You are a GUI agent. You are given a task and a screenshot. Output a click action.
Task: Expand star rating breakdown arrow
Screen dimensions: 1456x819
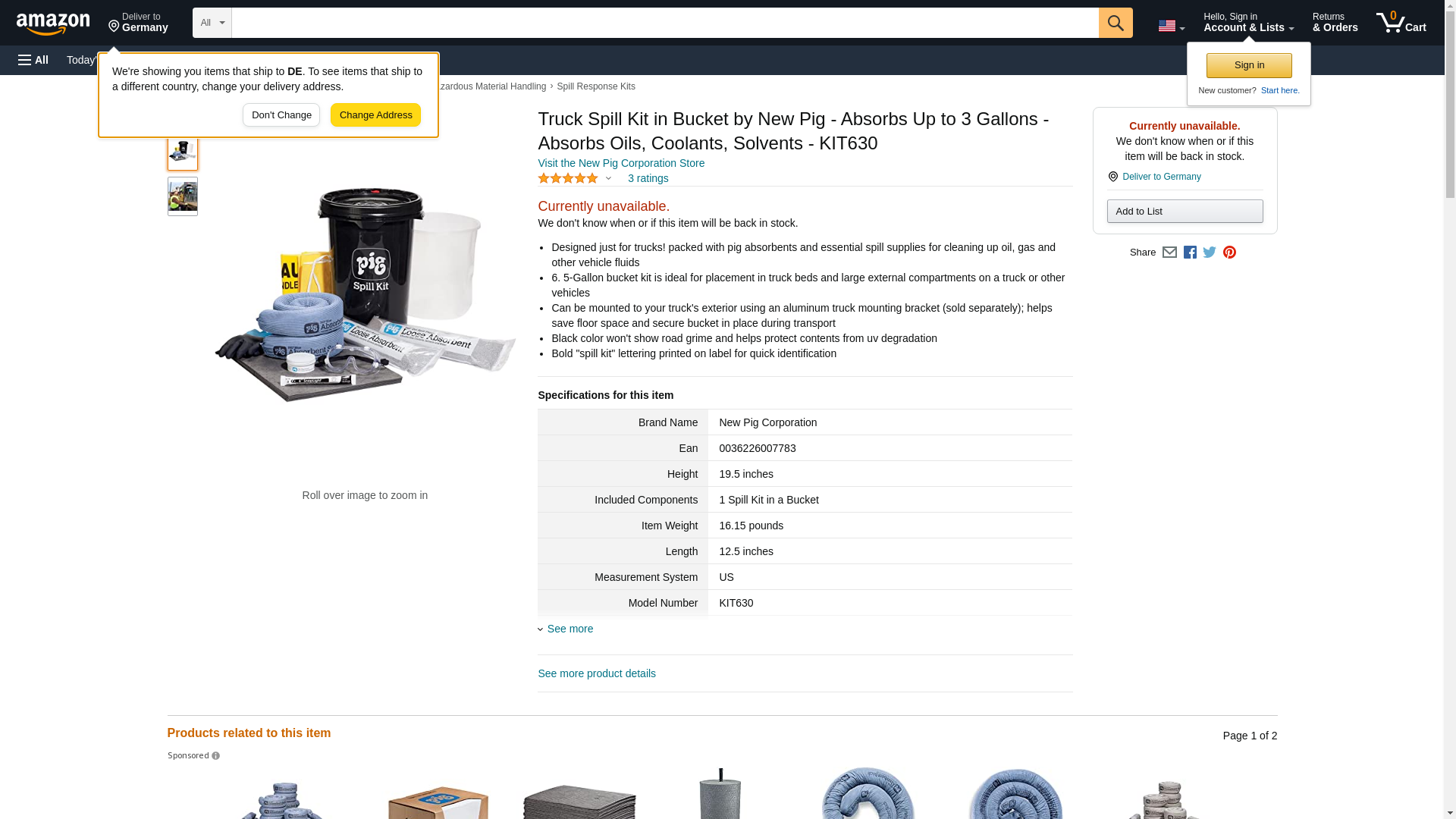608,179
